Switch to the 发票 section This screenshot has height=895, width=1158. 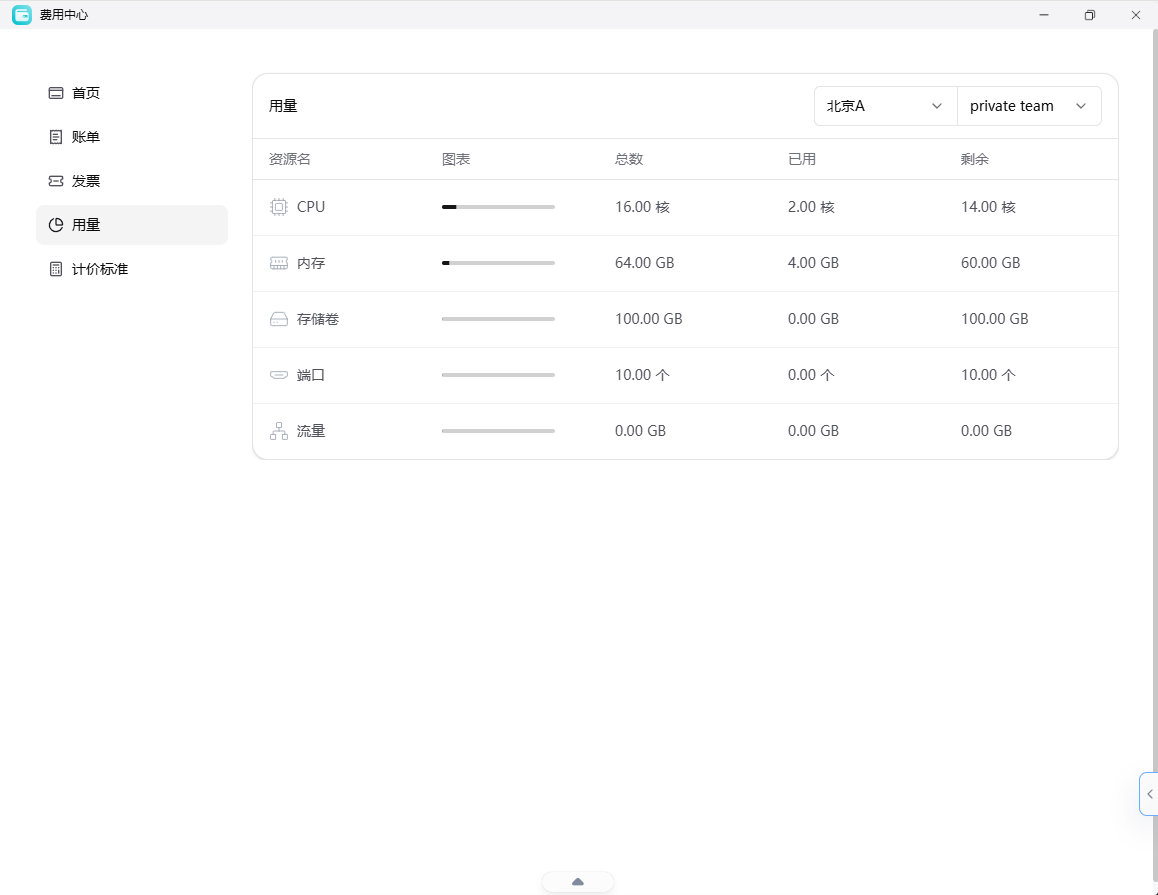click(x=131, y=181)
